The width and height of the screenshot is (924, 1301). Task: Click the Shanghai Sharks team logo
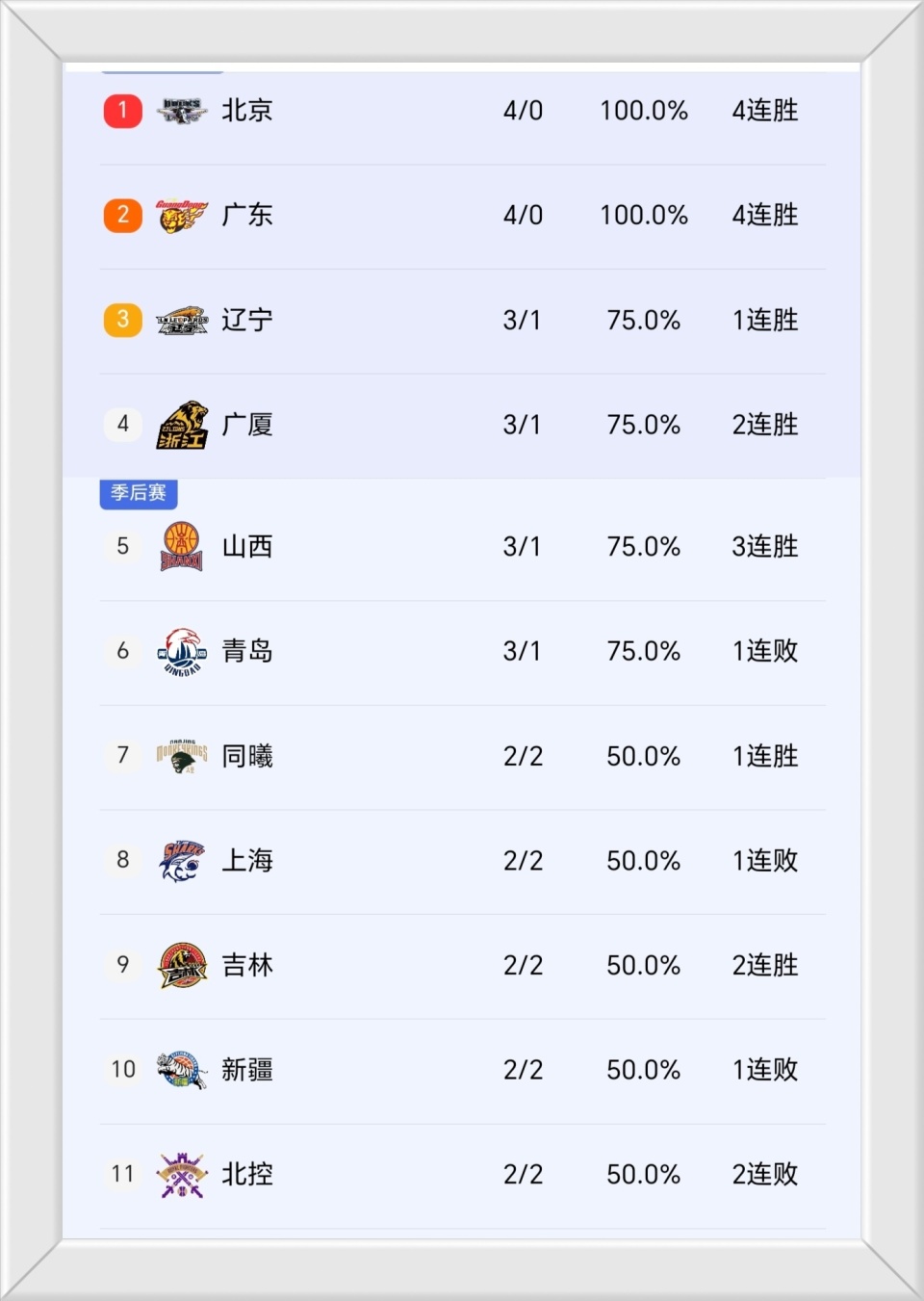[x=182, y=860]
